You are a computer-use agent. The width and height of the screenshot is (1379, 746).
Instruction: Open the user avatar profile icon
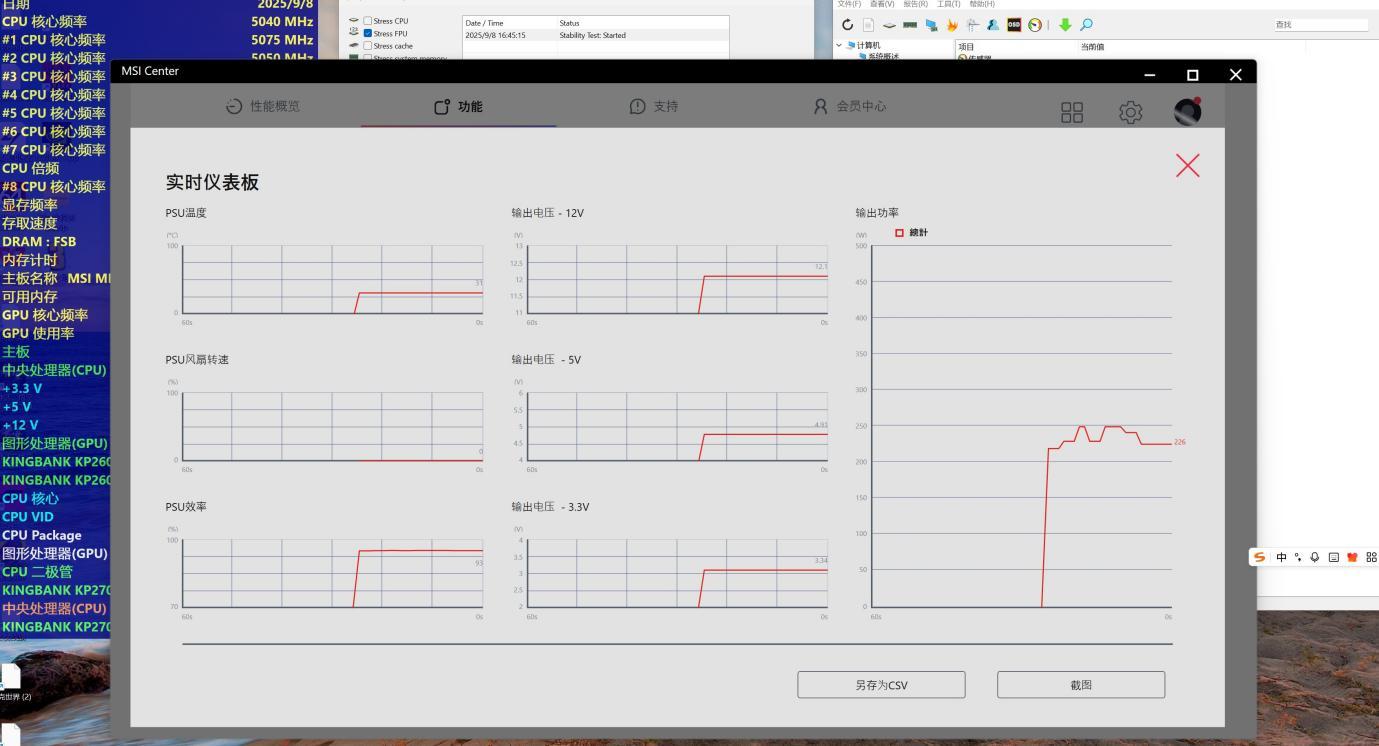tap(1187, 111)
